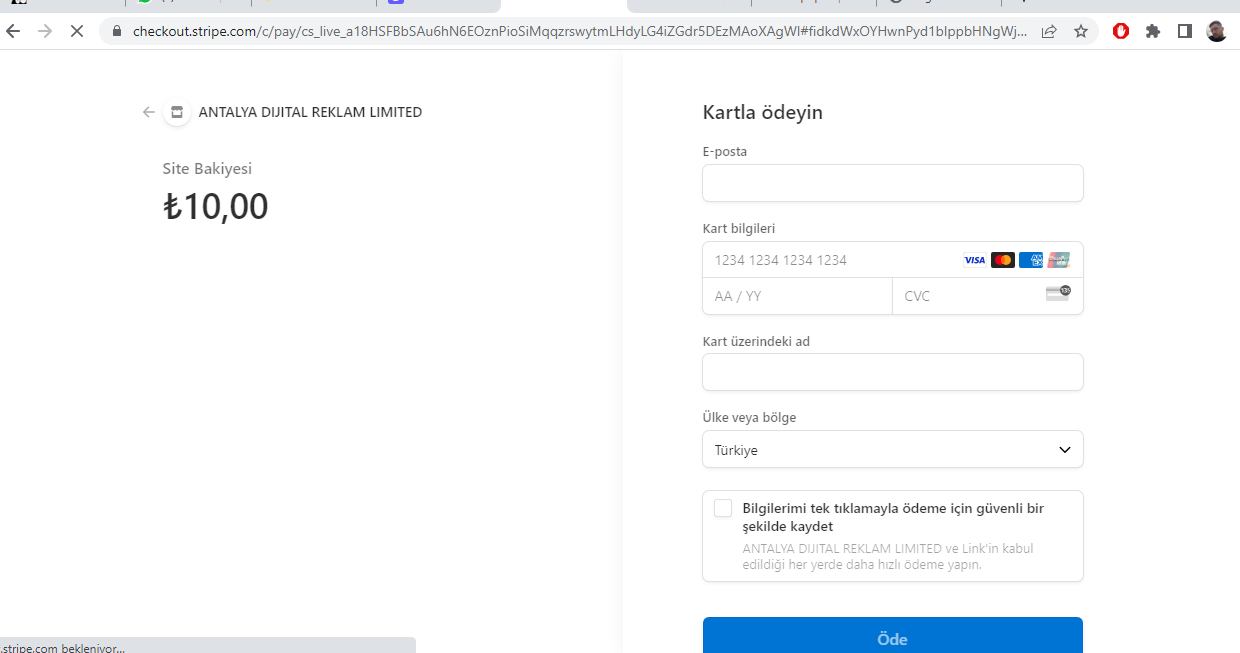This screenshot has width=1240, height=653.
Task: Go back using arrow beside ANTALYA DIJITAL REKLAM
Action: pyautogui.click(x=149, y=112)
